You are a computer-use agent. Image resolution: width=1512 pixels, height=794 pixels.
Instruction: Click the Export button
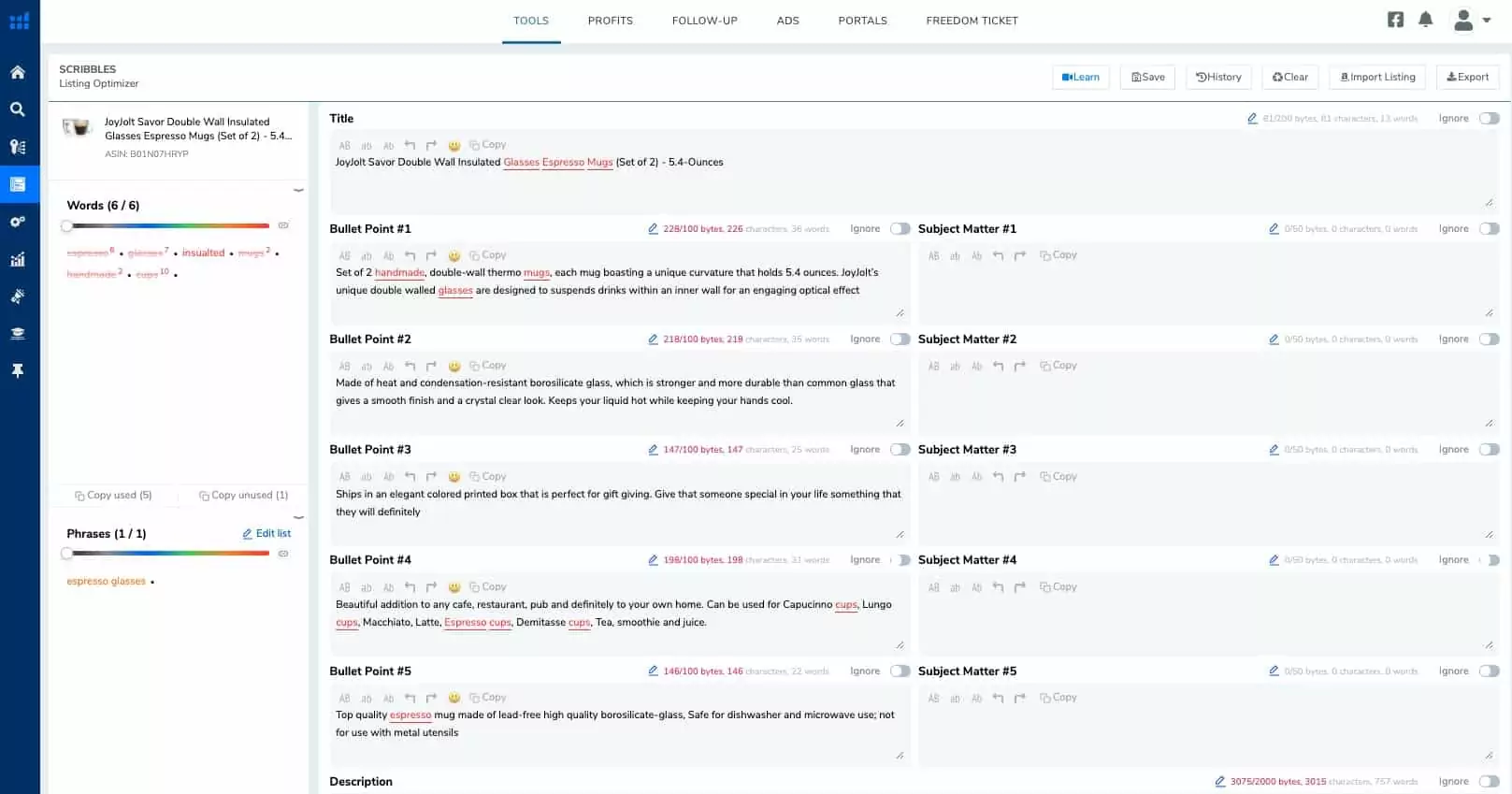[x=1468, y=77]
